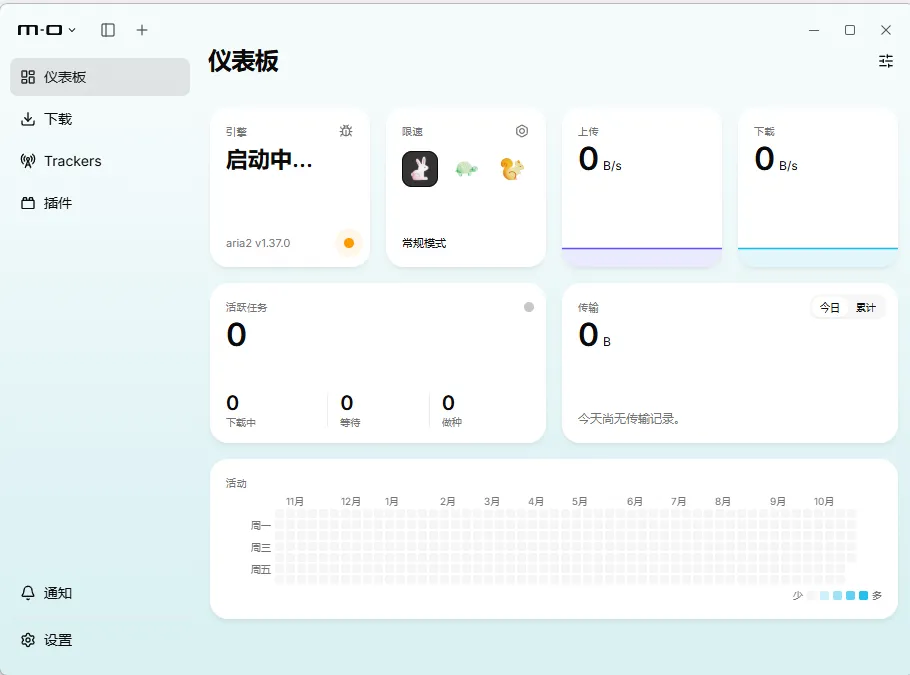Screen dimensions: 910x675
Task: Click the 做种 count
Action: (x=448, y=402)
